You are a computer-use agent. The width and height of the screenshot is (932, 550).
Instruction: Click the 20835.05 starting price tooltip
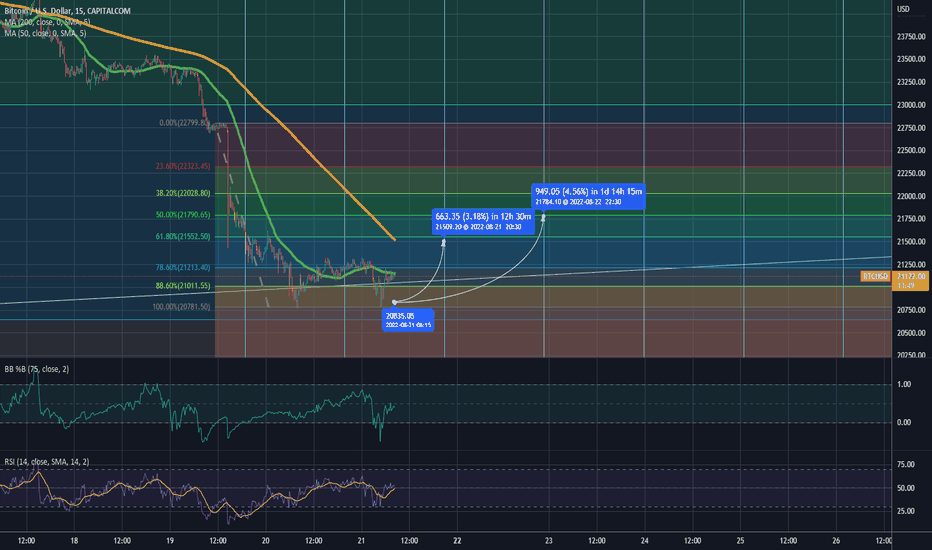click(408, 320)
